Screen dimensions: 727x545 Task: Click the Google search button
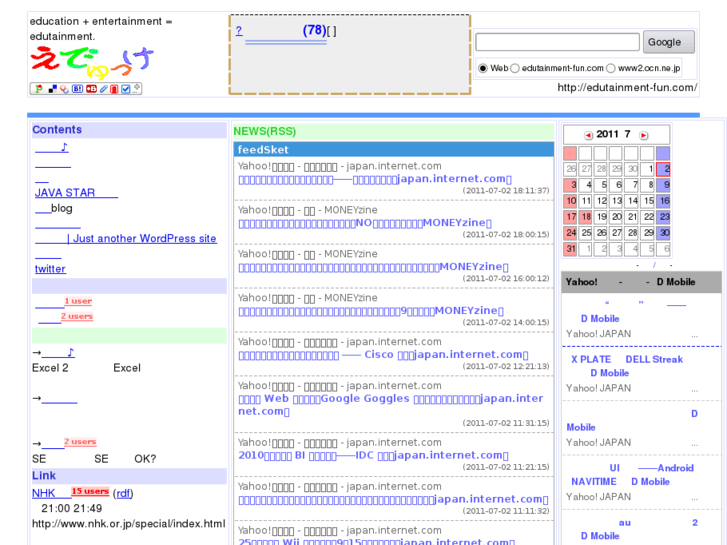669,42
